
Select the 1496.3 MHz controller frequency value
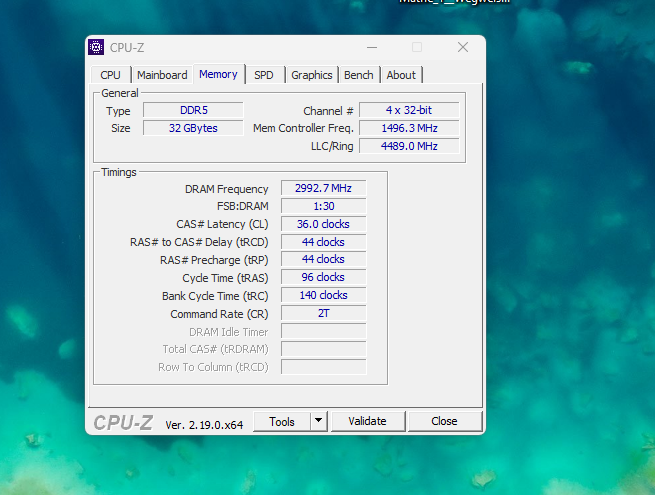click(409, 128)
